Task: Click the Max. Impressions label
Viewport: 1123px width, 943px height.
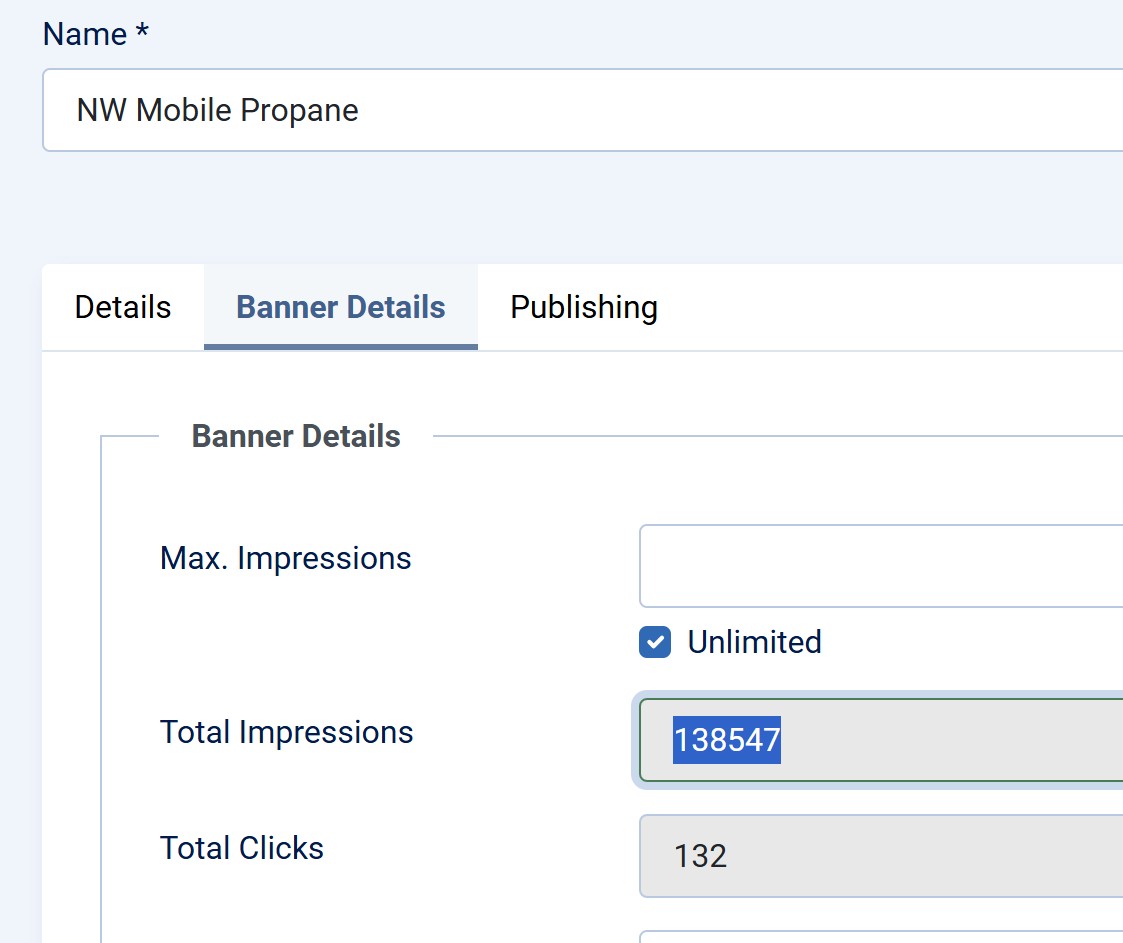Action: (286, 558)
